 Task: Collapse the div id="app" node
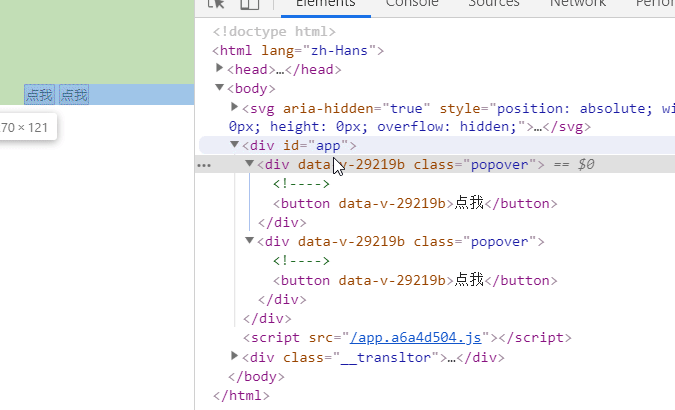pos(235,145)
